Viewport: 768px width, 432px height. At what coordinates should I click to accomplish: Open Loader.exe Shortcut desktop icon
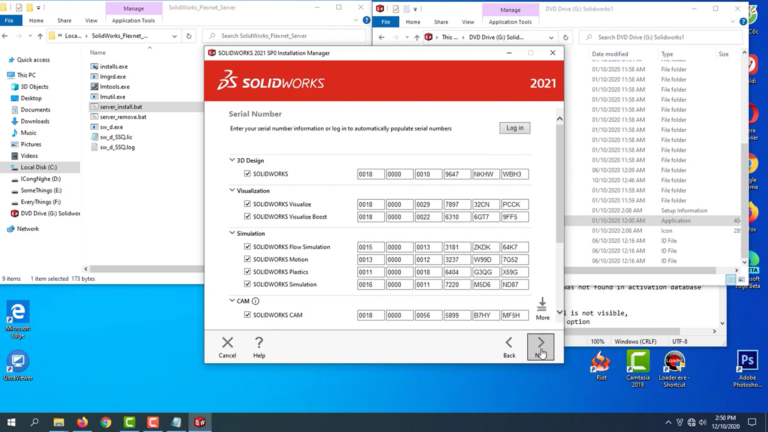674,369
